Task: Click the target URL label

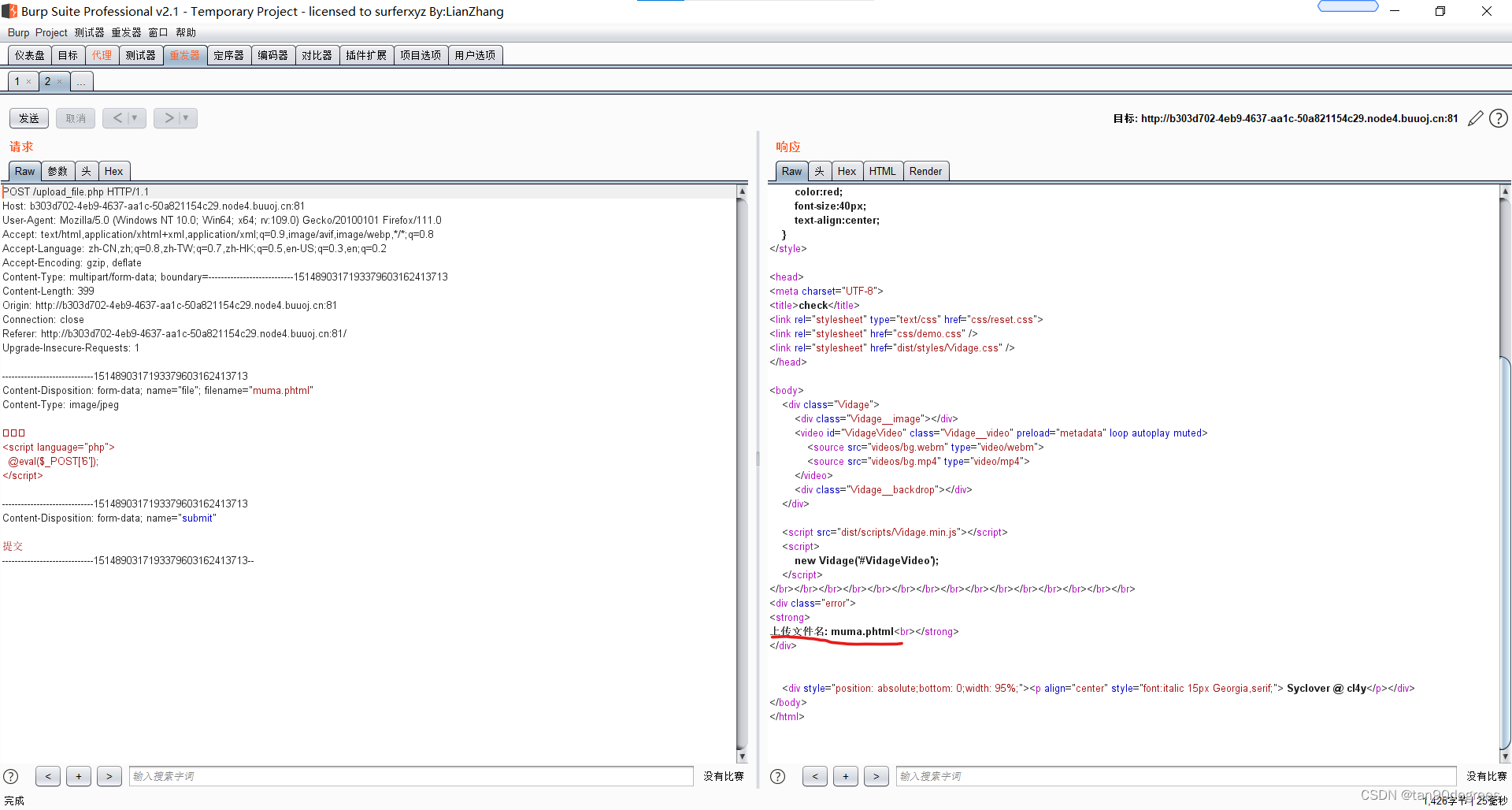Action: pos(1285,118)
